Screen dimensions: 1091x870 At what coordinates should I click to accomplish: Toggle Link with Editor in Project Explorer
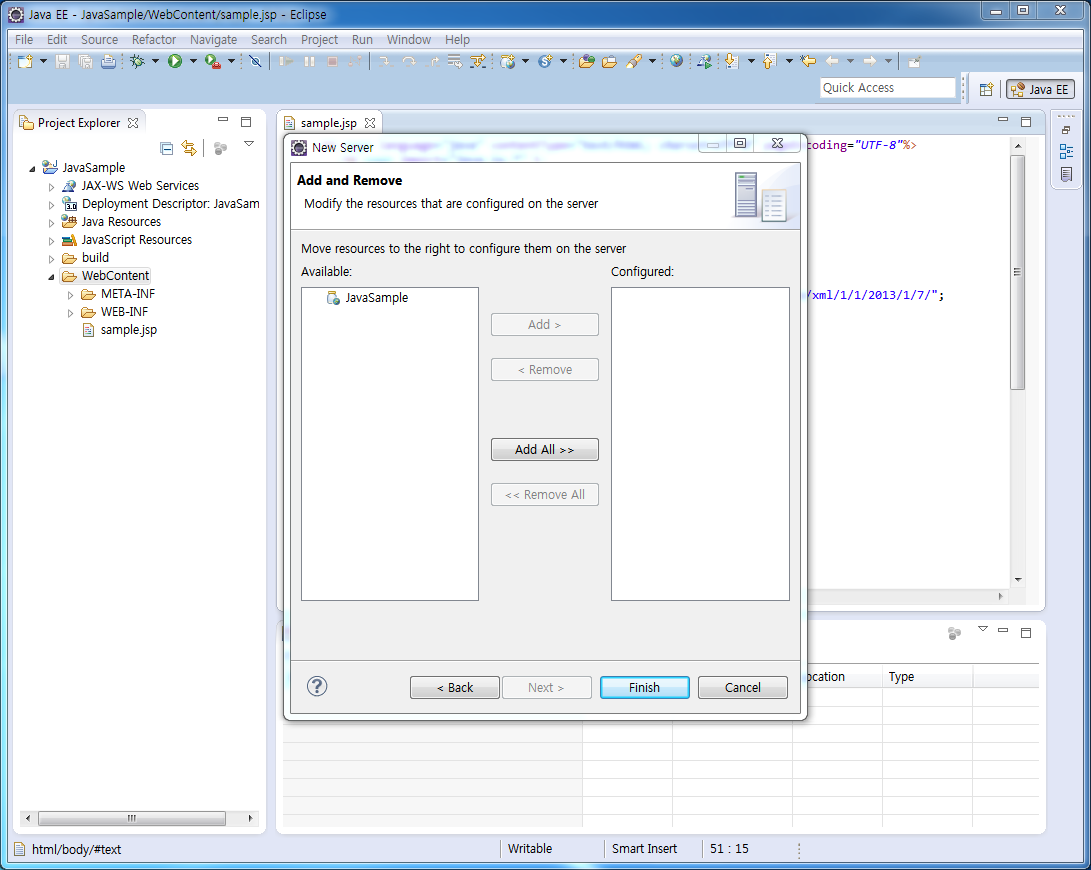[189, 148]
